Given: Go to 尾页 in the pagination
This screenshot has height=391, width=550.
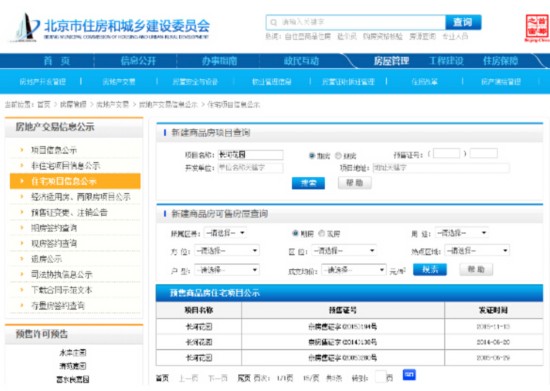Looking at the screenshot, I should point(244,378).
